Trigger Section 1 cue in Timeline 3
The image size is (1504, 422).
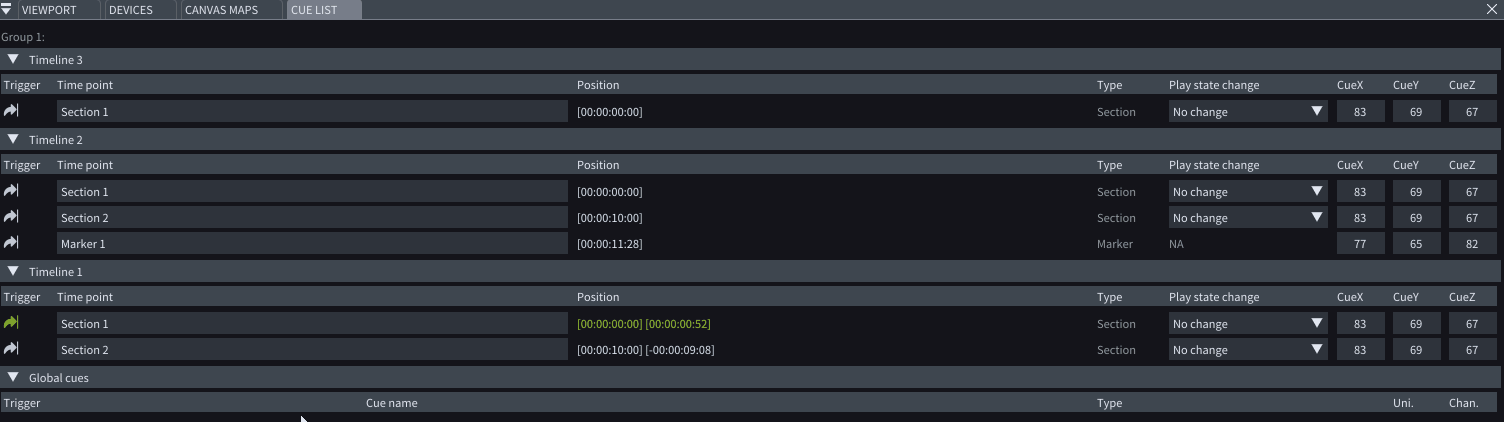pyautogui.click(x=11, y=111)
